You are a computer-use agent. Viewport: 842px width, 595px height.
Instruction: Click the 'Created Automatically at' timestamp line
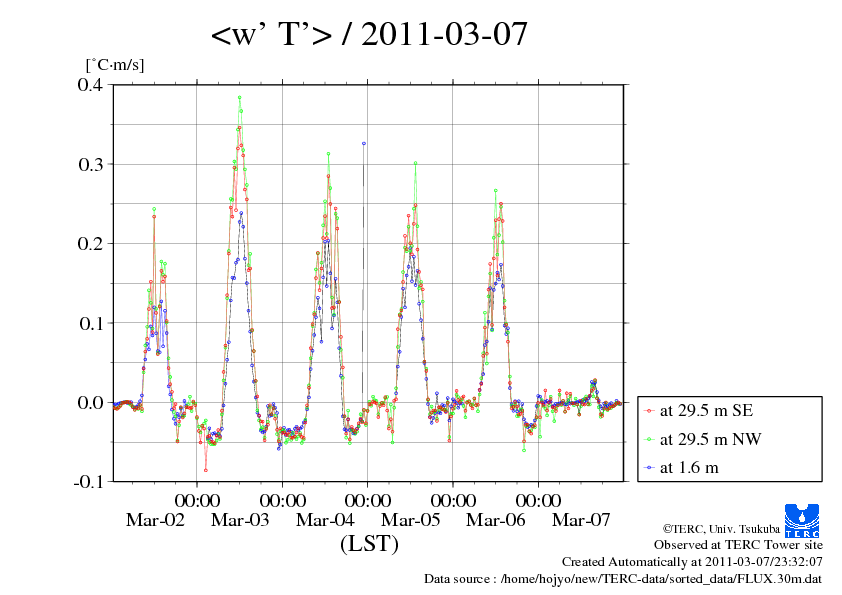[692, 562]
